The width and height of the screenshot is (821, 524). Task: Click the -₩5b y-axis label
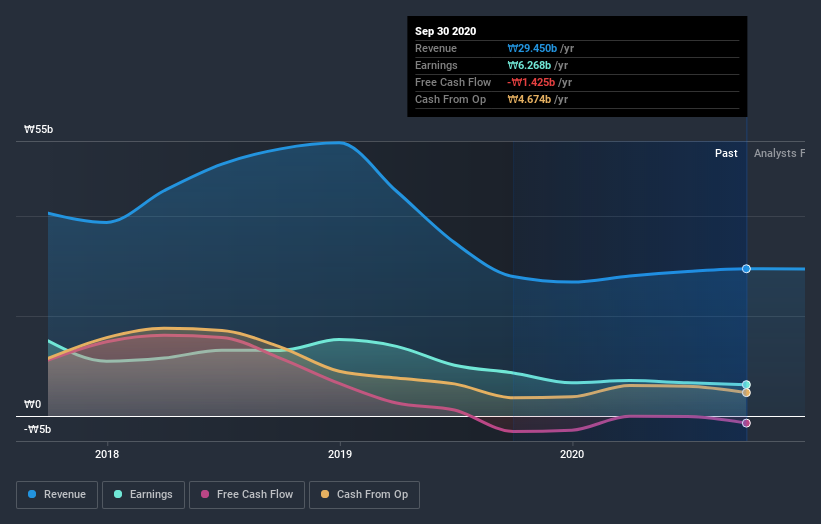point(38,429)
